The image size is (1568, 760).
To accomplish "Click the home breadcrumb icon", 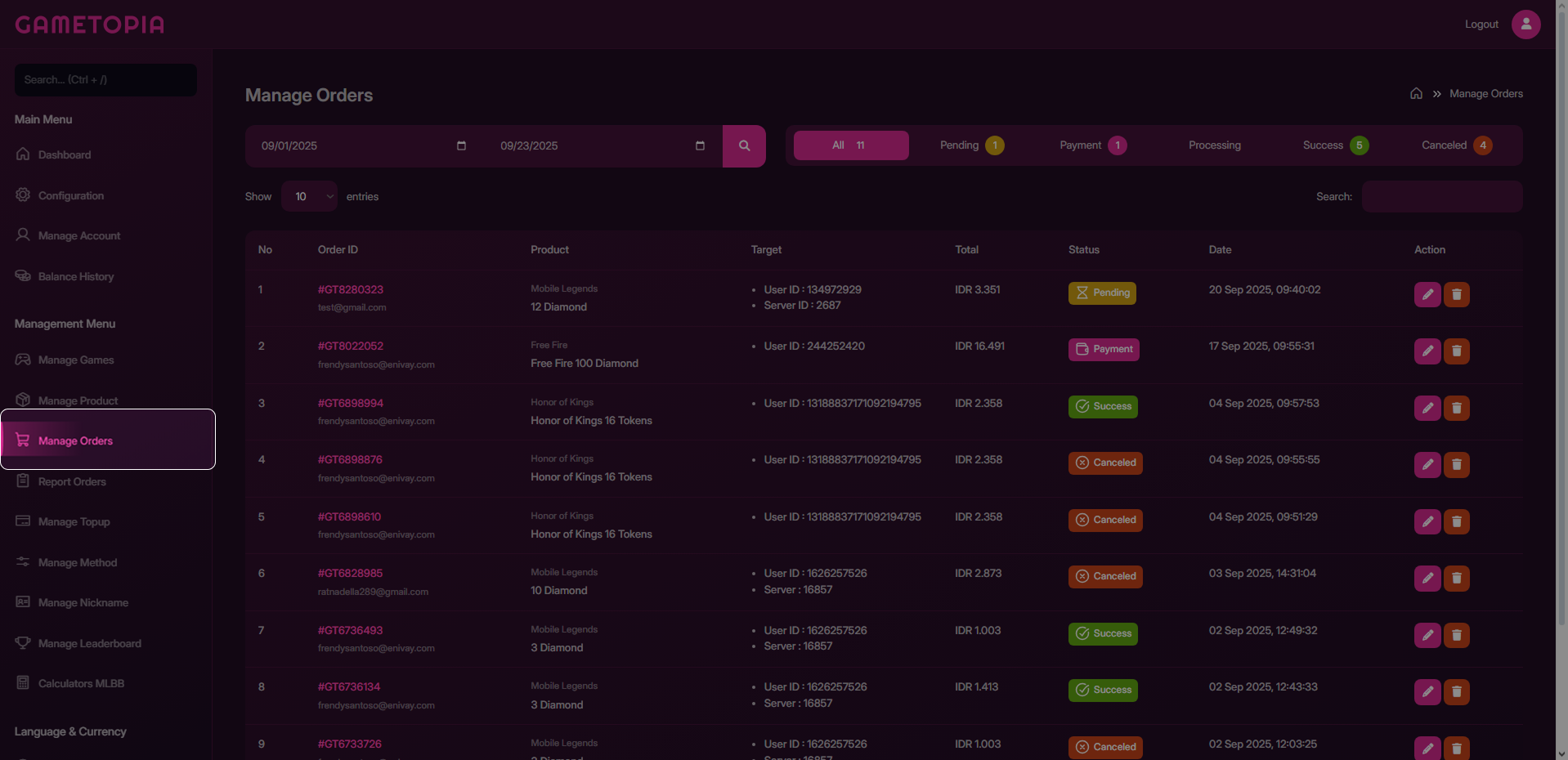I will tap(1416, 94).
